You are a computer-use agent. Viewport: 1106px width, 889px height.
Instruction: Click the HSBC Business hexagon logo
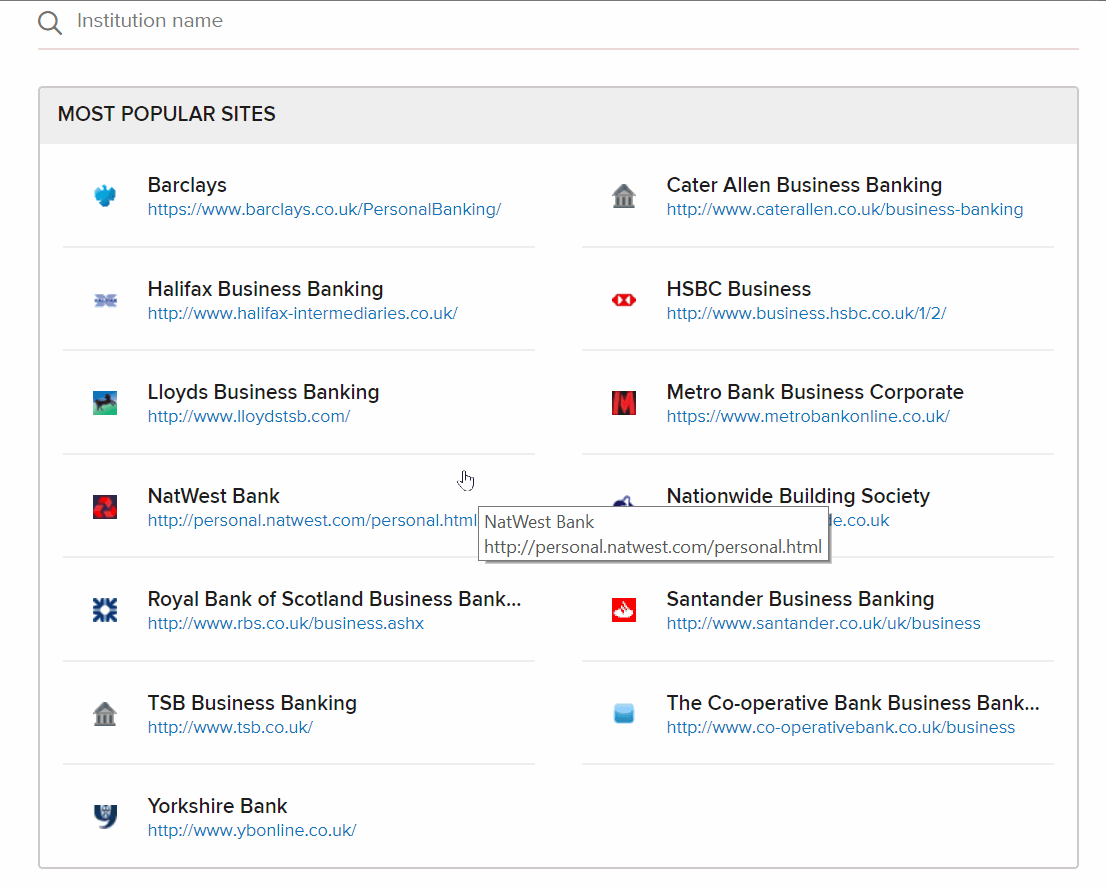click(624, 300)
